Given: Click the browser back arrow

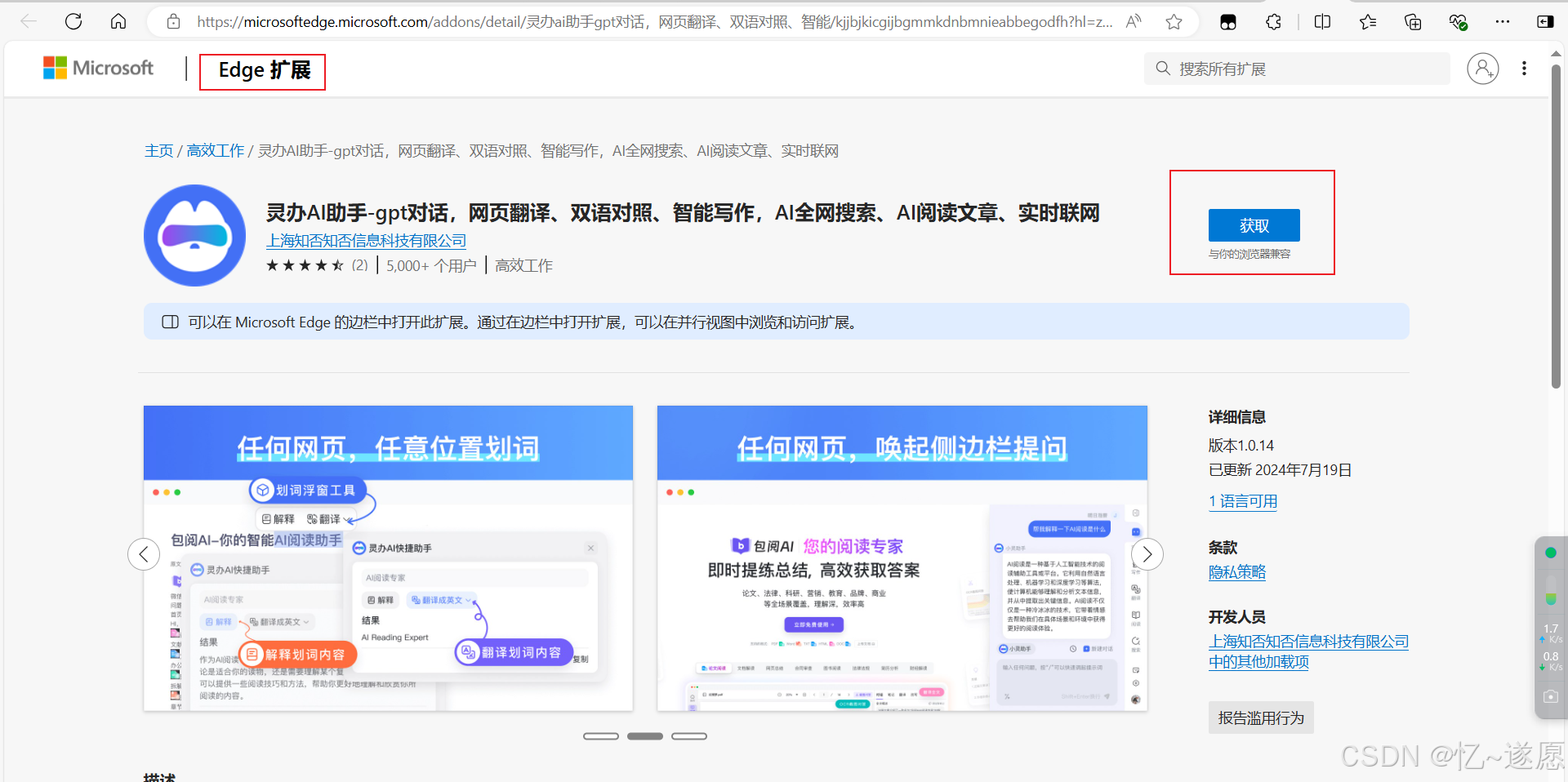Looking at the screenshot, I should (29, 22).
